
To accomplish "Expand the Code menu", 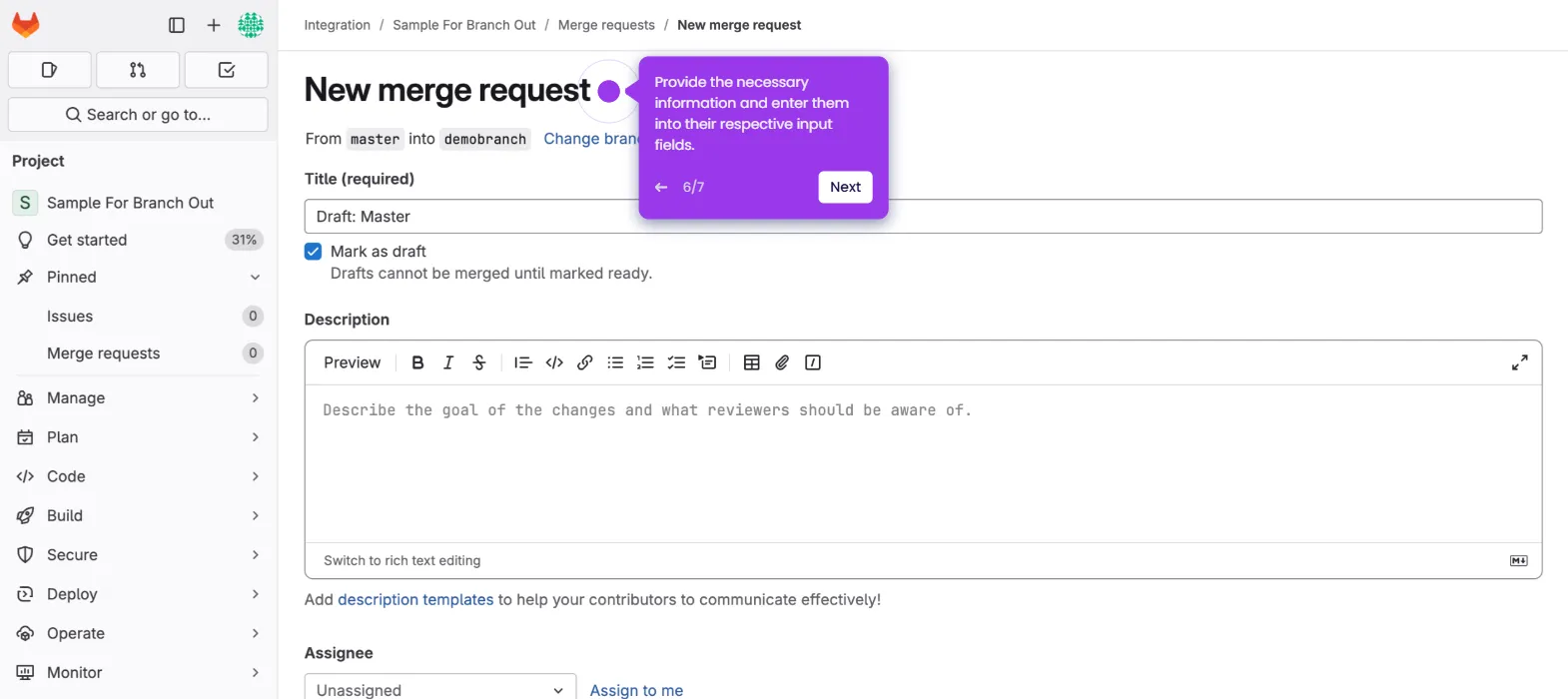I will (x=139, y=476).
